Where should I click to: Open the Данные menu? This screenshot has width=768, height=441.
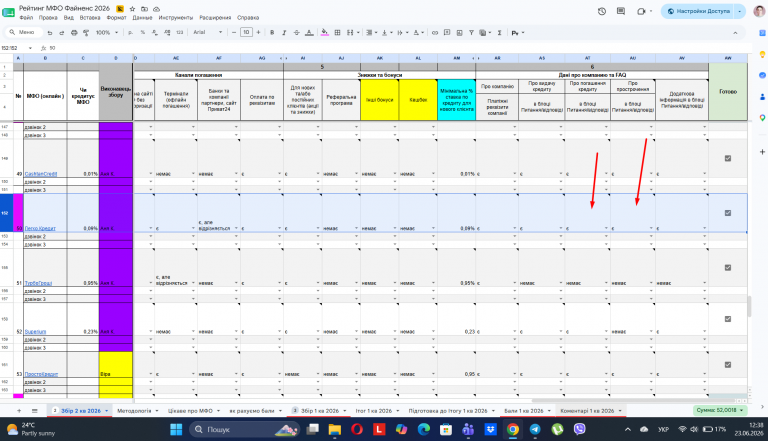pyautogui.click(x=142, y=18)
